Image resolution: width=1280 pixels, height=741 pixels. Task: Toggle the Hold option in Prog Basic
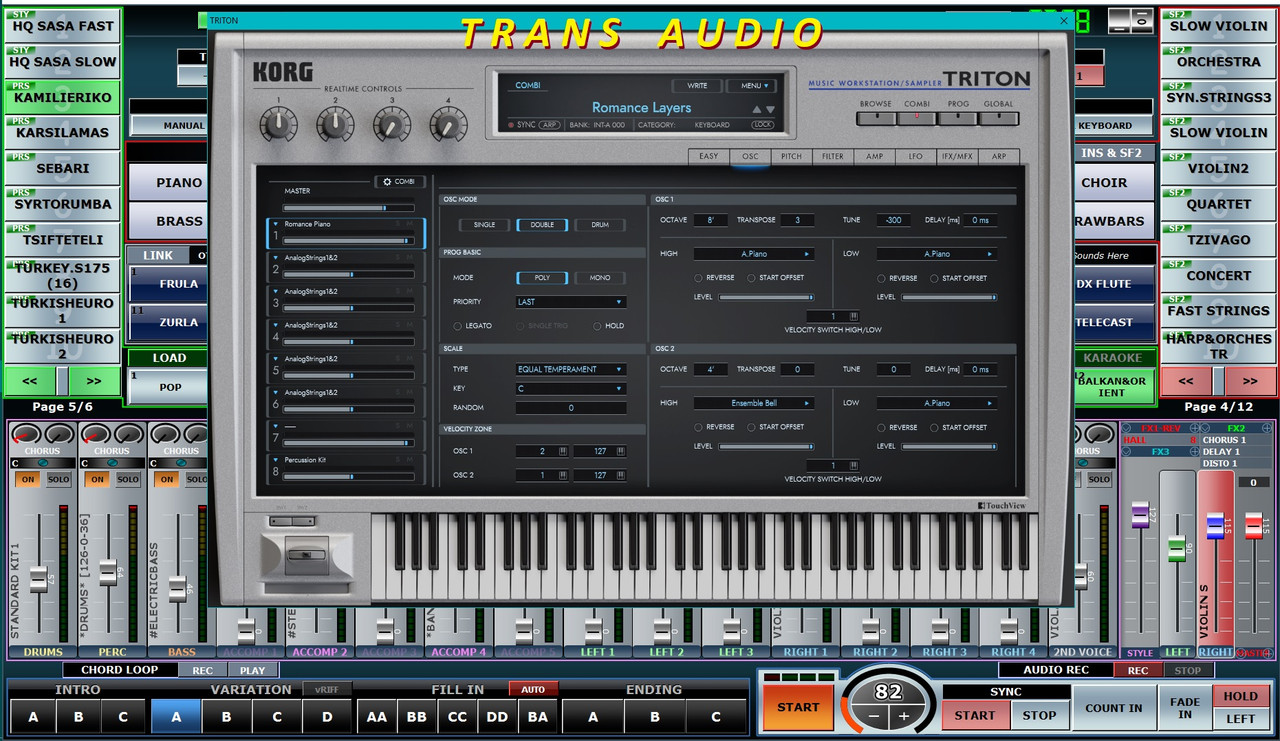pyautogui.click(x=597, y=326)
